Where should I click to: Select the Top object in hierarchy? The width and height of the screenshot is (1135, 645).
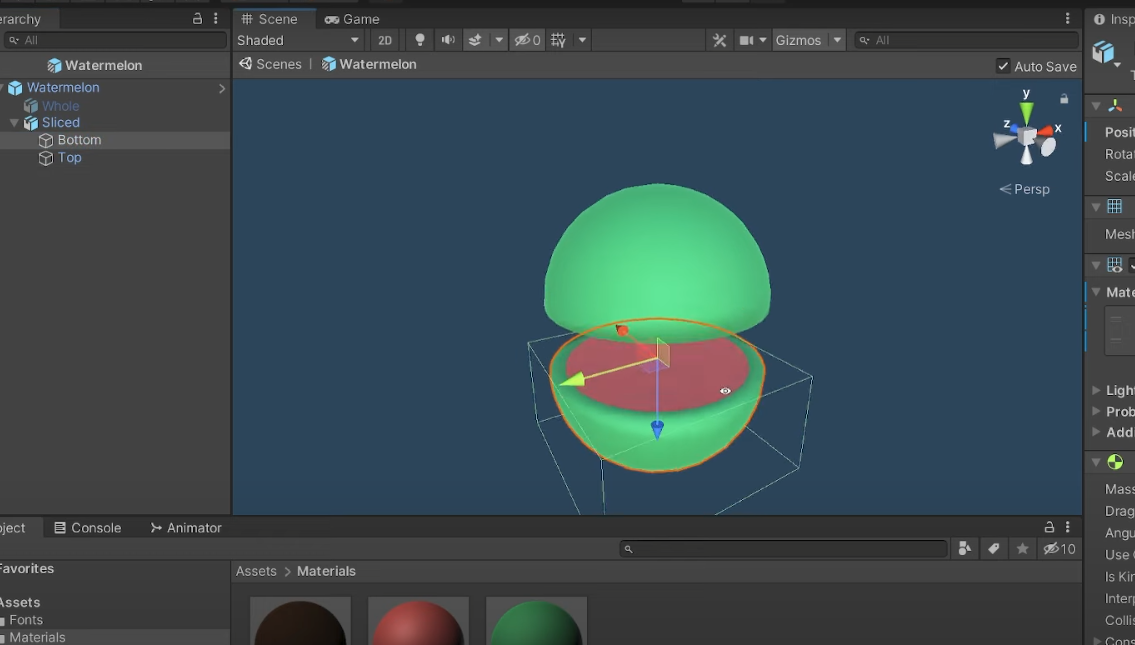(69, 157)
